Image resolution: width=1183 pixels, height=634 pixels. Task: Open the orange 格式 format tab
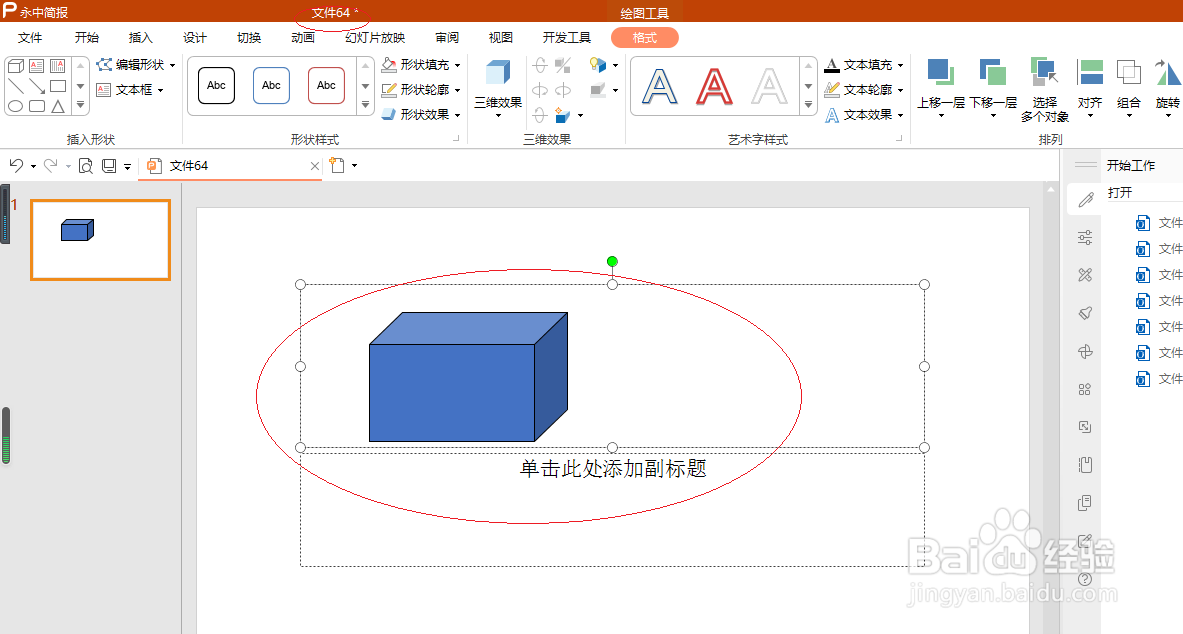[x=644, y=37]
